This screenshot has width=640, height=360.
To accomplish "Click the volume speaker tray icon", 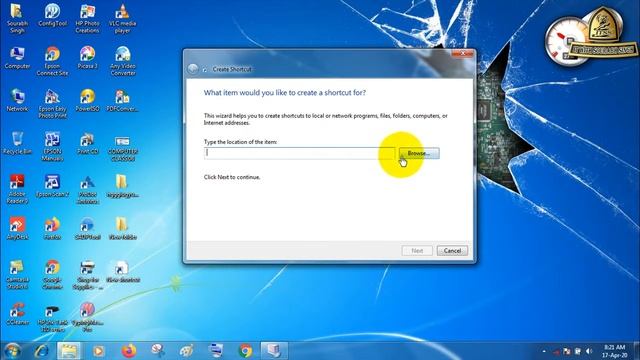I will (x=589, y=351).
